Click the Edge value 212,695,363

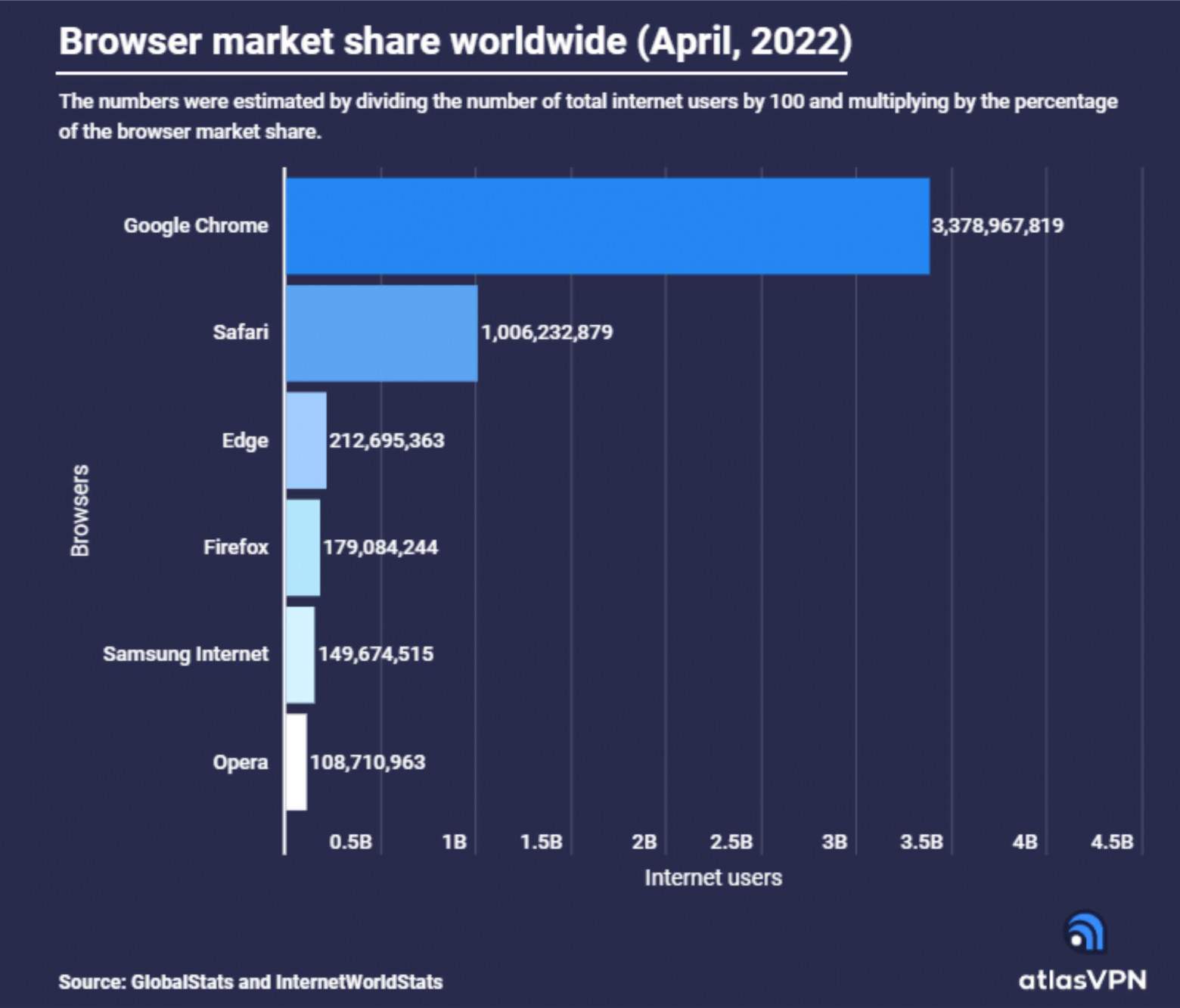point(387,440)
